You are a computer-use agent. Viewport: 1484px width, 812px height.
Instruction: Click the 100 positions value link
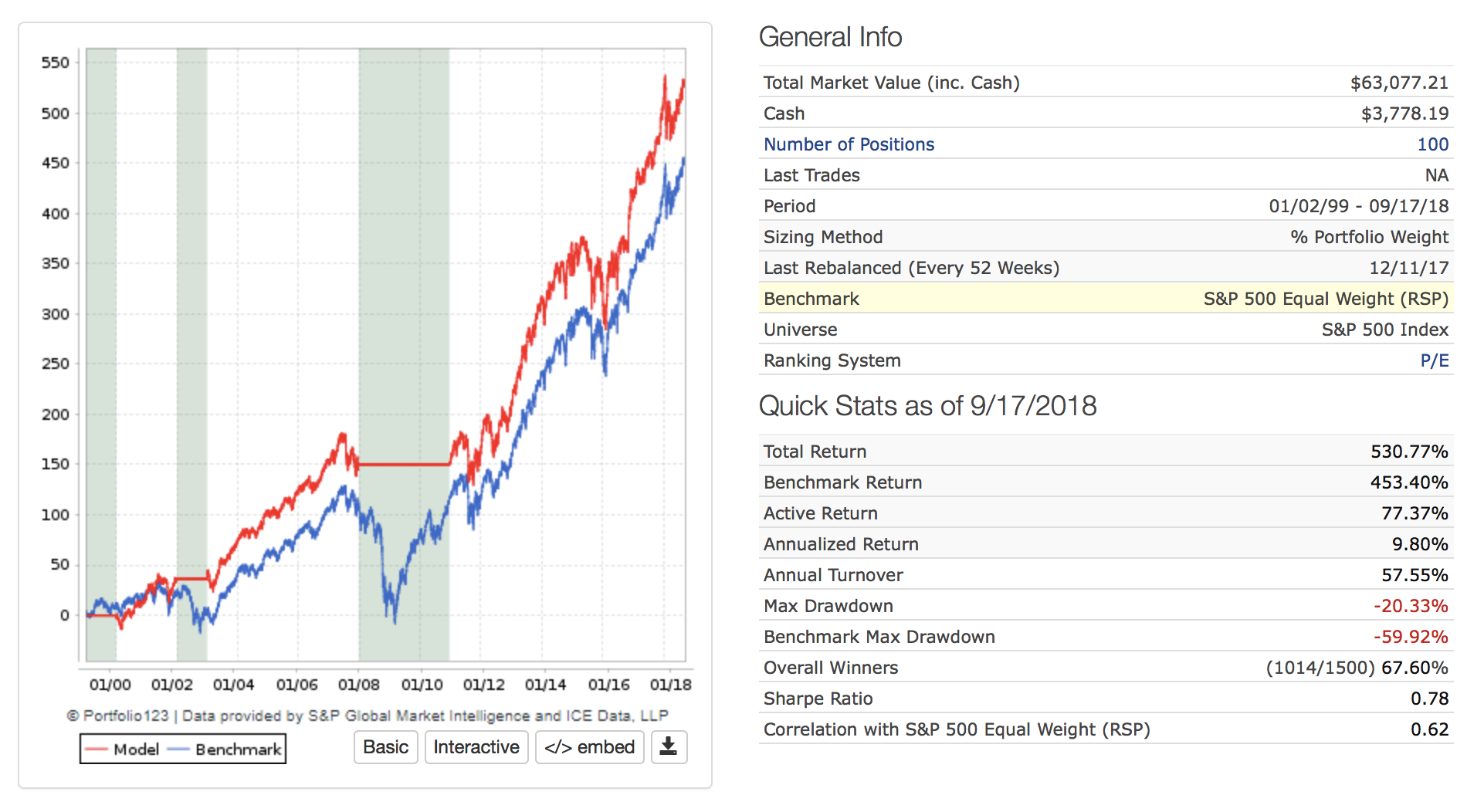tap(1432, 144)
